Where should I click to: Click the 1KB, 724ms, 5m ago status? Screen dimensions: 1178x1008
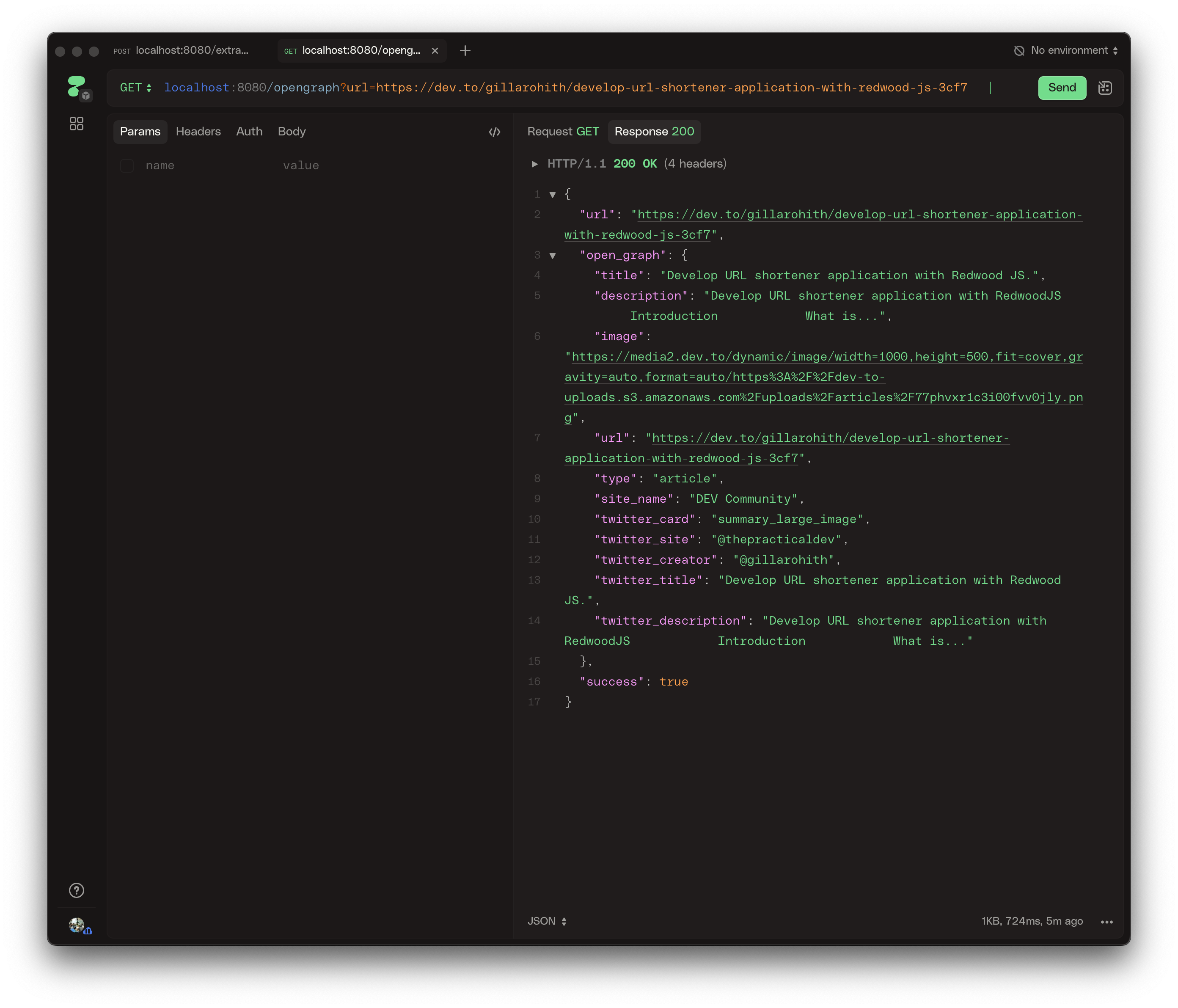[1032, 921]
